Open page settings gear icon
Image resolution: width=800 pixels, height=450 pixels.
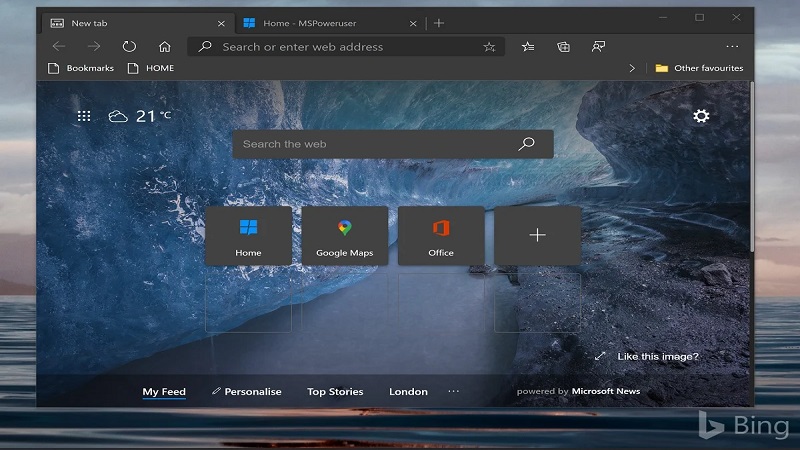(701, 116)
